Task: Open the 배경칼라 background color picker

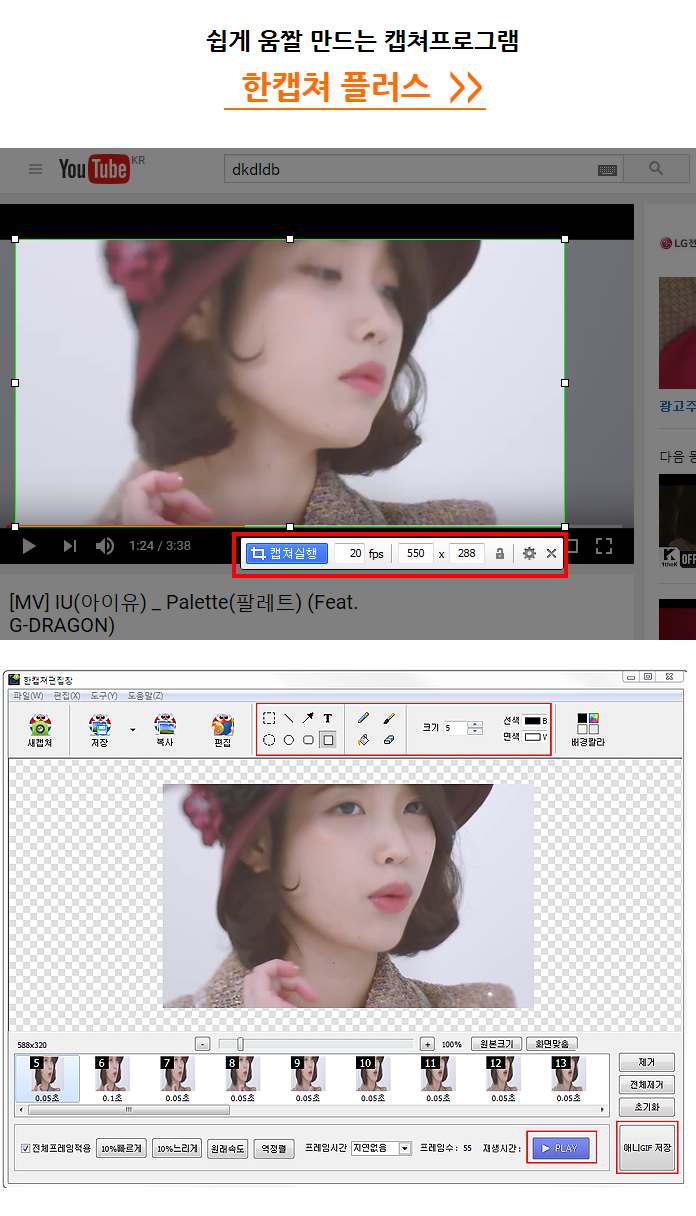Action: [588, 730]
